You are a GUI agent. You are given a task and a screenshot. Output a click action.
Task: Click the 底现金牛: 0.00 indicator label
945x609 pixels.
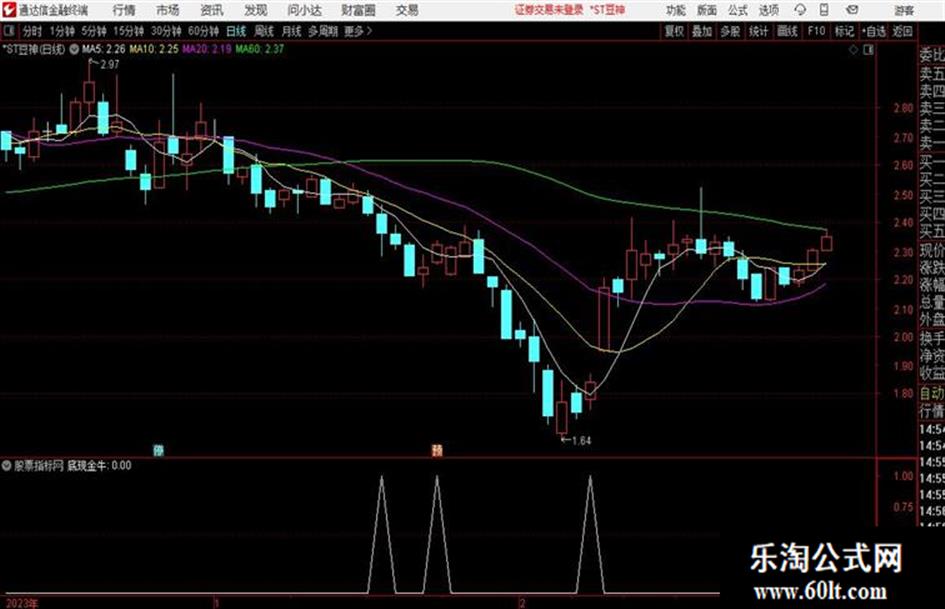click(99, 465)
